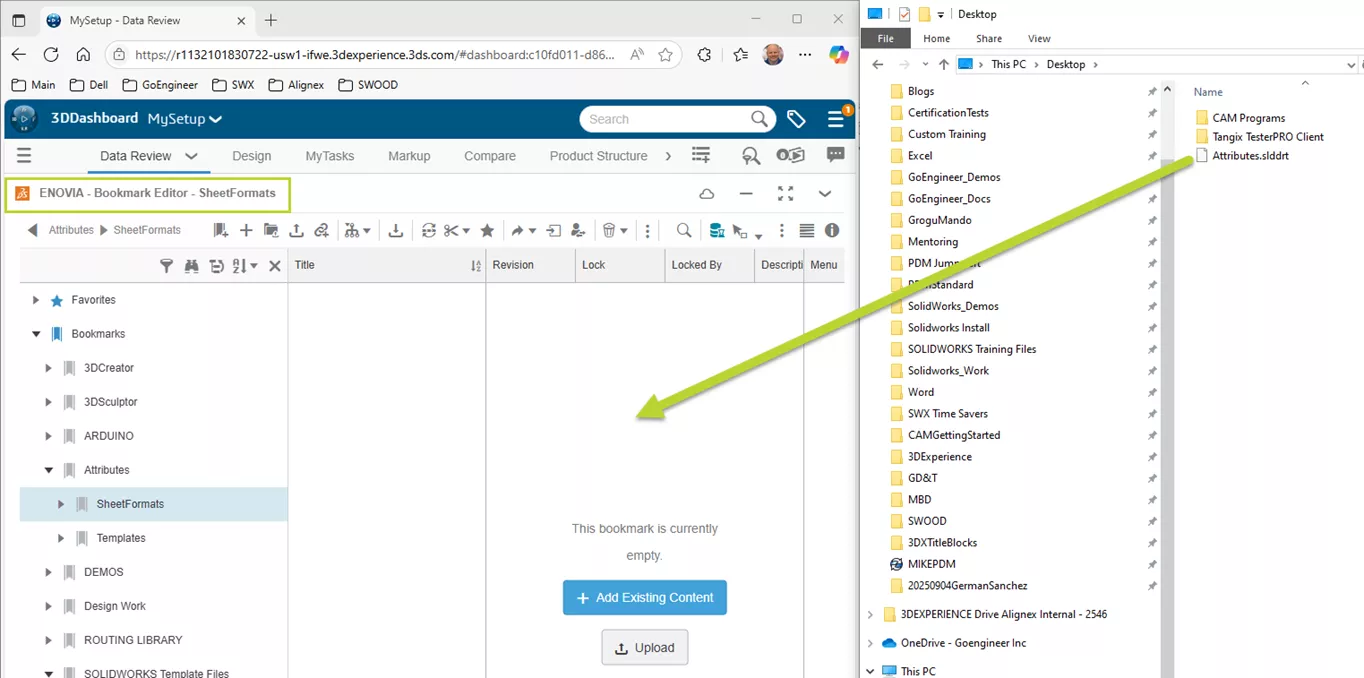Click the information icon at the toolbar's right end

coord(830,230)
